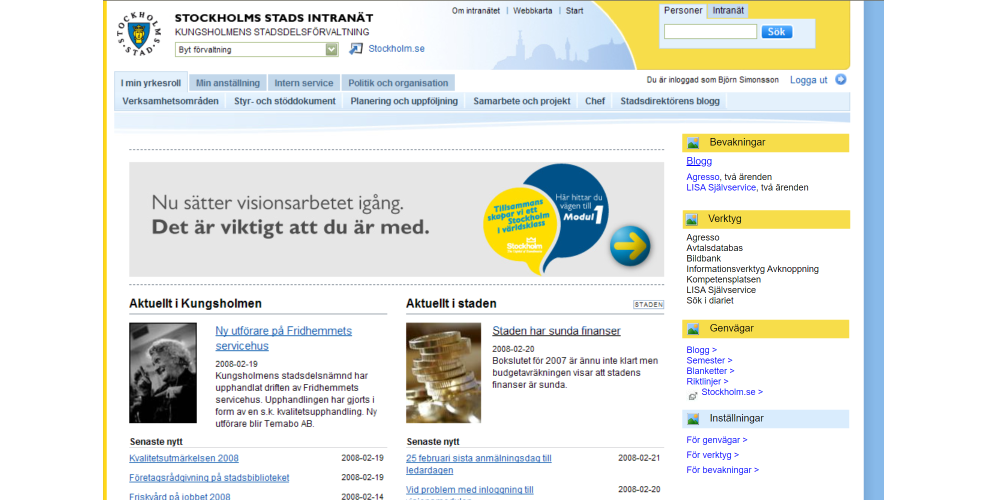
Task: Open Informationsverktyg Avknoppning tool
Action: 753,269
